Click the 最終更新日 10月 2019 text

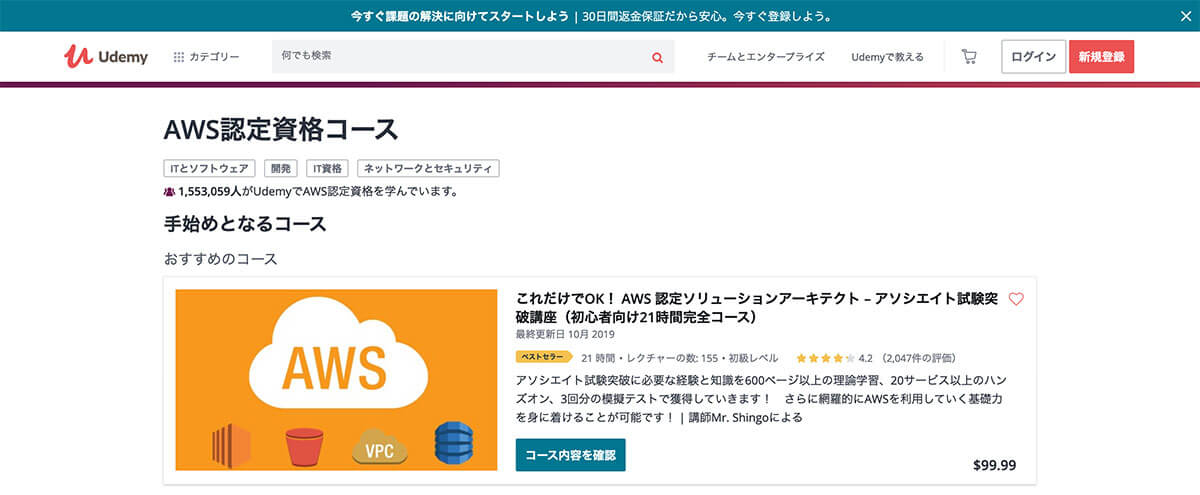click(565, 334)
